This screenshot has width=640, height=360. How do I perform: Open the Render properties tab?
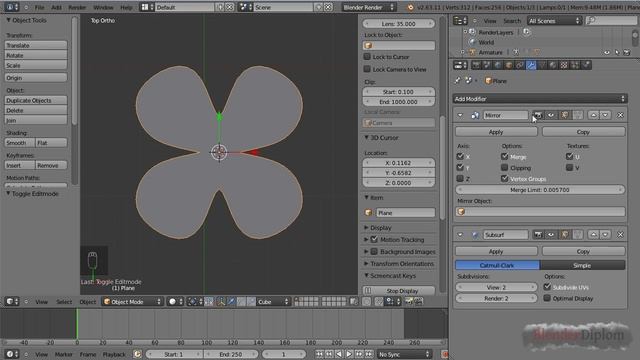coord(476,65)
